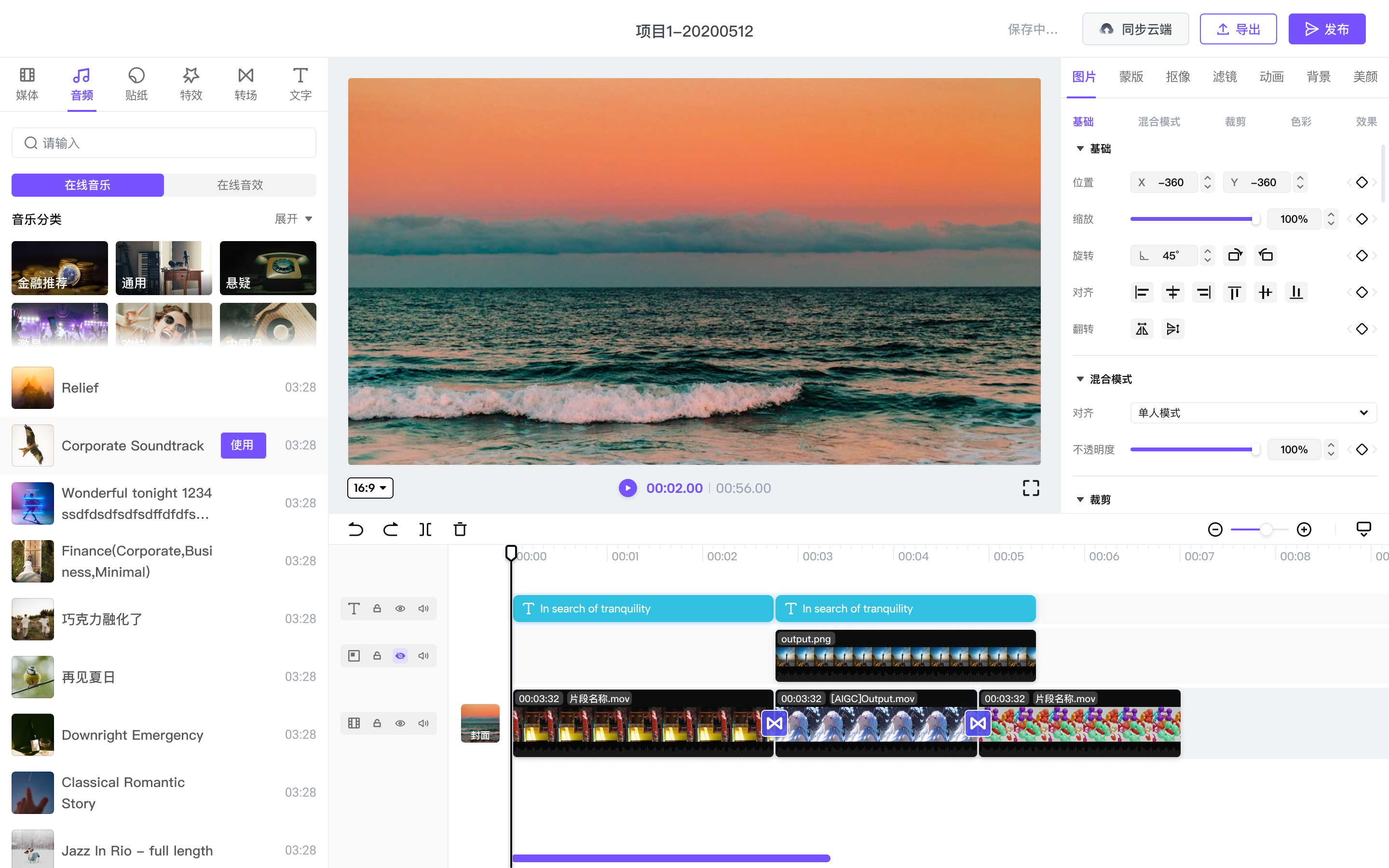
Task: Open the 单人模式 blend mode dropdown
Action: 1253,413
